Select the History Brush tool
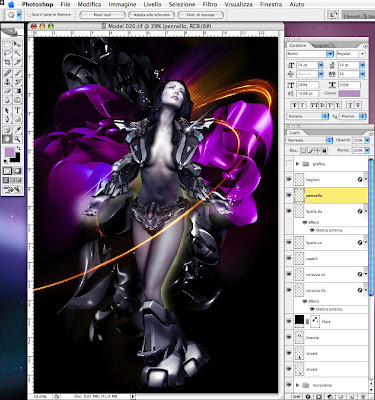The height and width of the screenshot is (400, 375). click(17, 82)
